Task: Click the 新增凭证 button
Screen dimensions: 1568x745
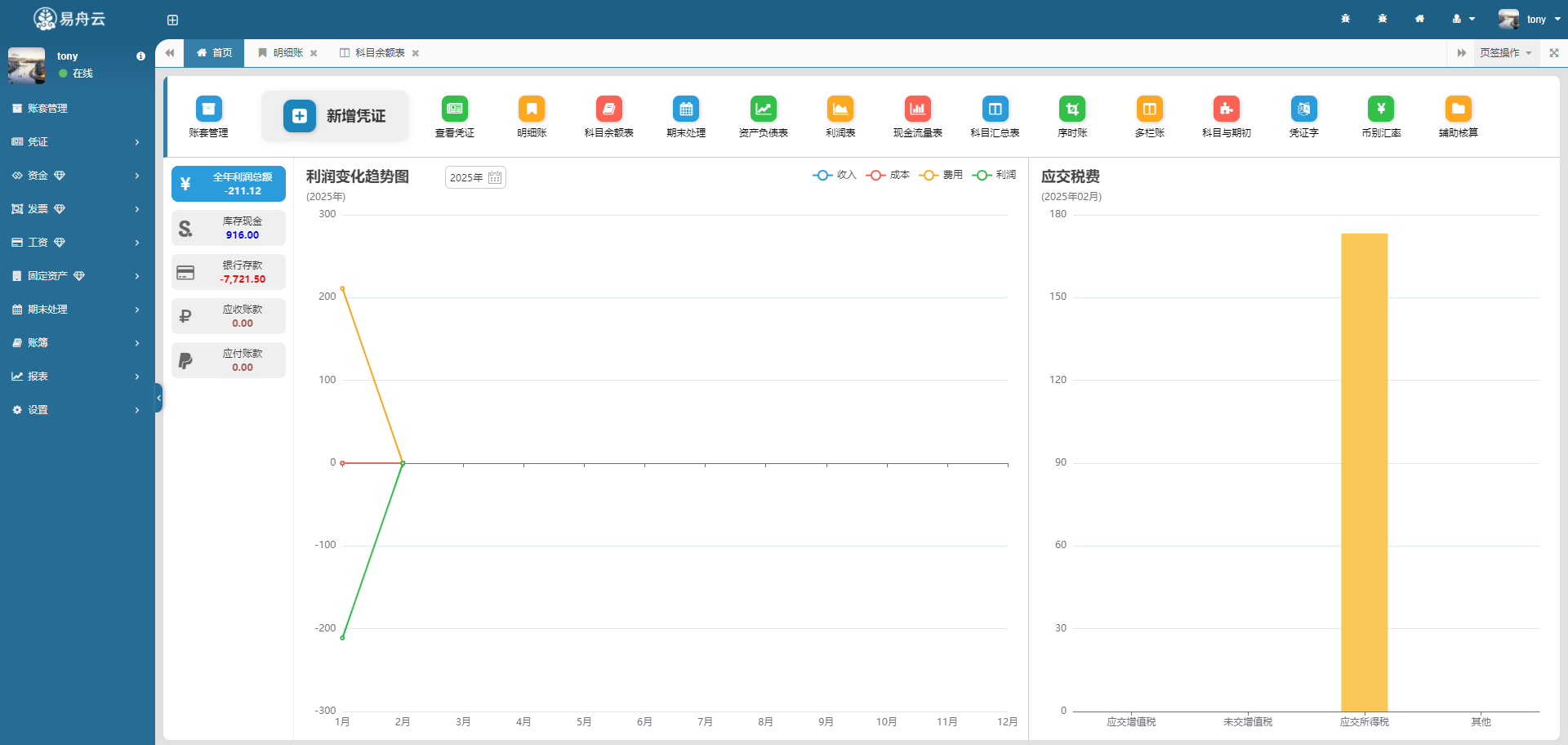Action: click(x=335, y=116)
